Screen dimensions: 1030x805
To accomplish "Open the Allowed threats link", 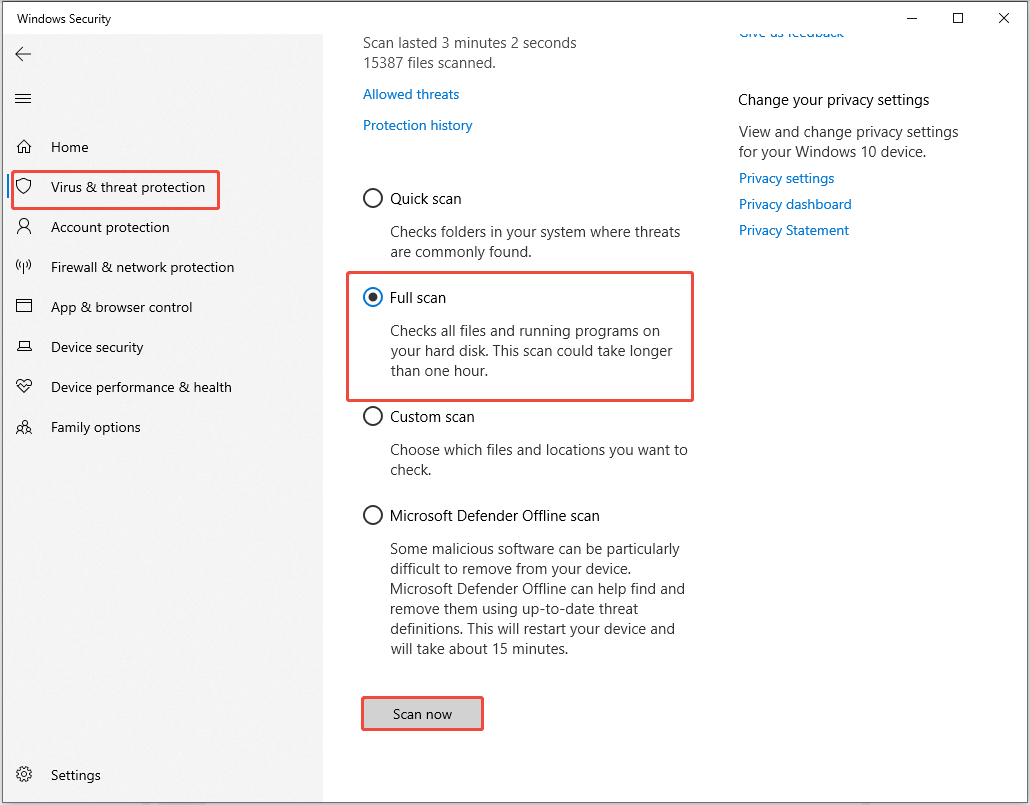I will [x=410, y=94].
